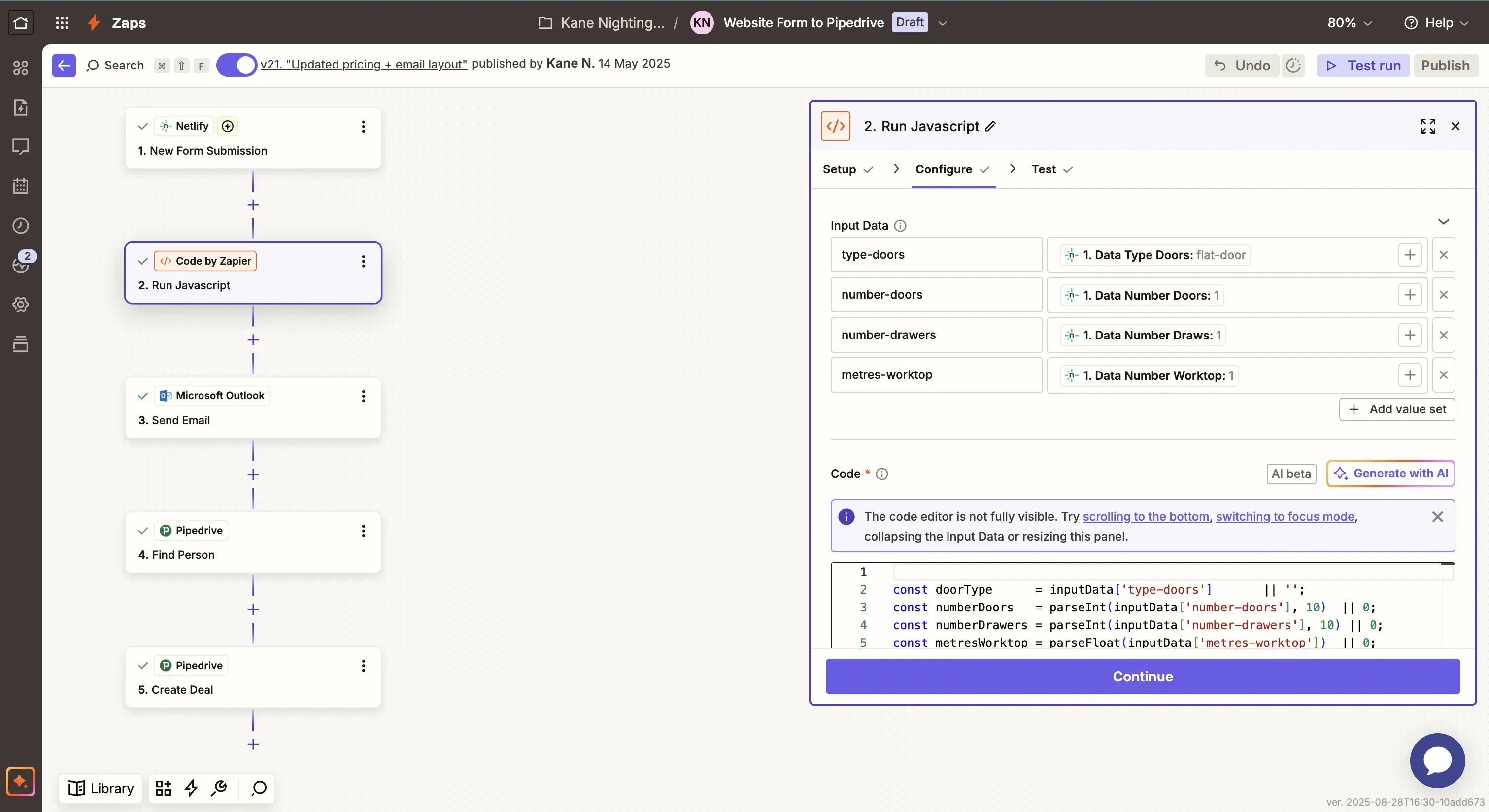Open the scrolling to the bottom link

coord(1146,517)
